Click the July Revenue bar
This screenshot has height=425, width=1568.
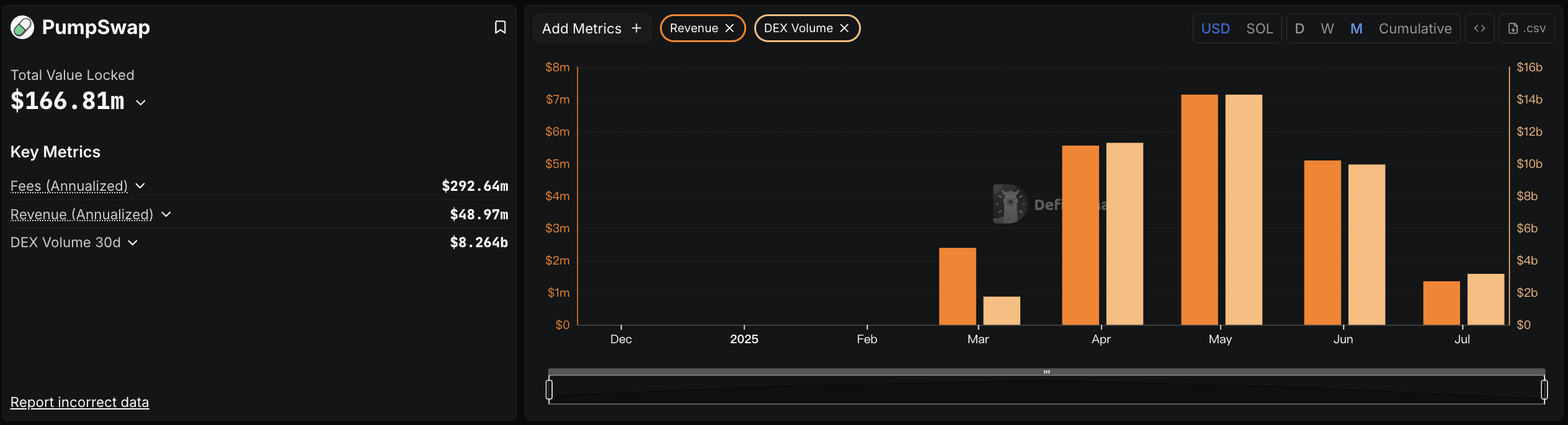pyautogui.click(x=1441, y=303)
